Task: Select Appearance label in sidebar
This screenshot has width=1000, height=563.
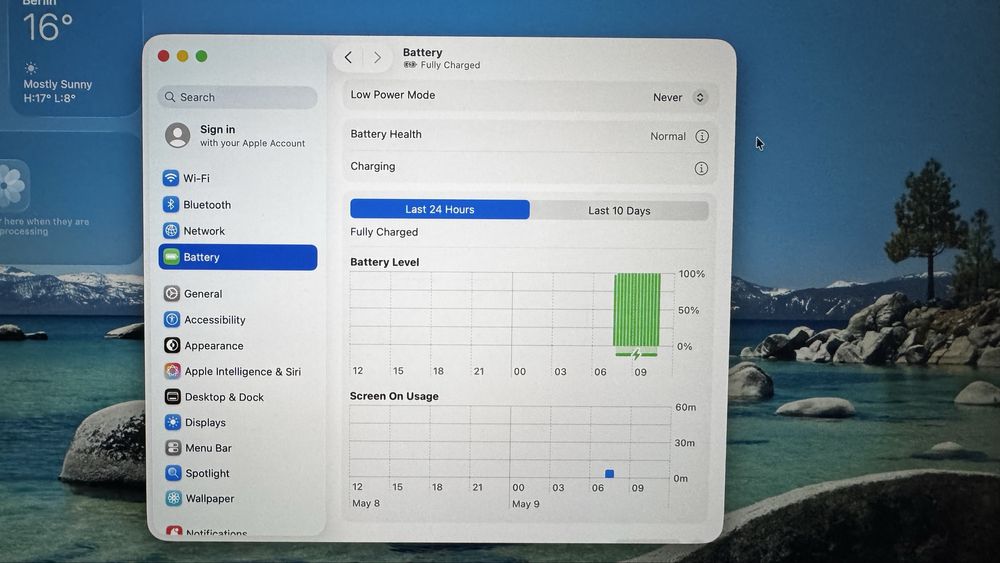Action: pos(214,346)
